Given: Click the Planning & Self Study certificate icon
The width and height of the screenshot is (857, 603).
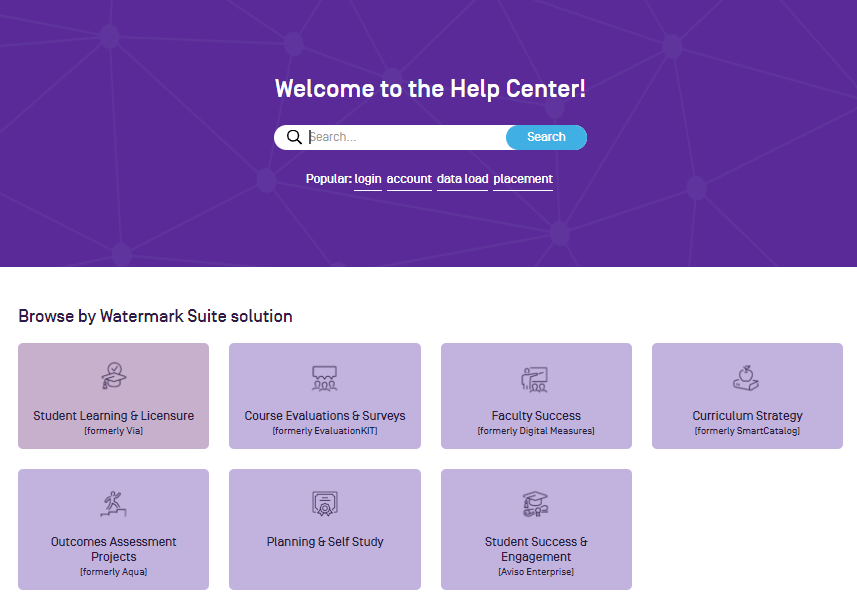Looking at the screenshot, I should 325,504.
